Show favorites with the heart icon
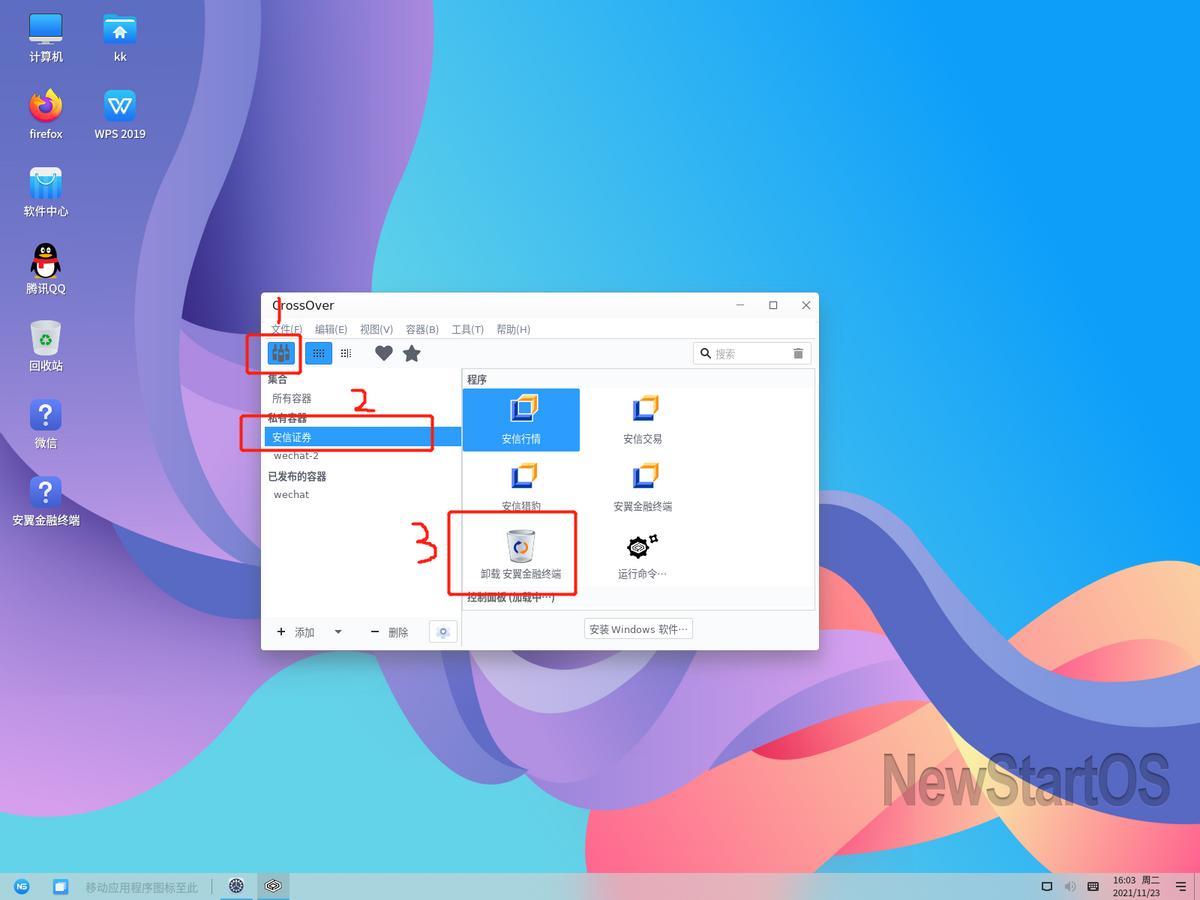The image size is (1200, 900). tap(384, 353)
